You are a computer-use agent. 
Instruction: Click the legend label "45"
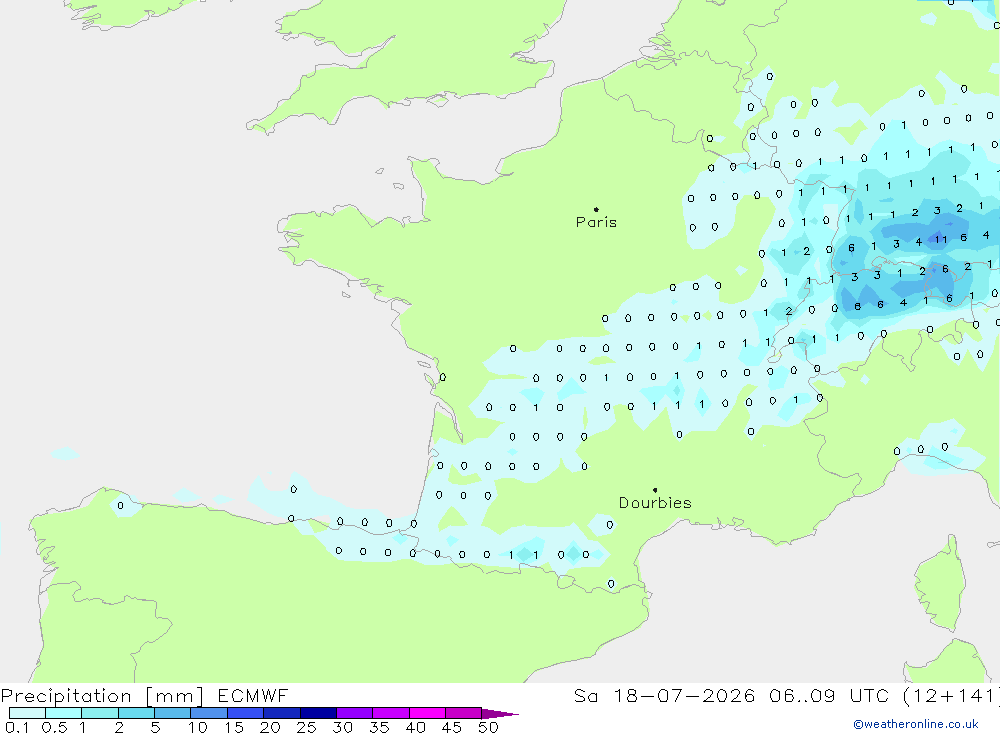(452, 727)
